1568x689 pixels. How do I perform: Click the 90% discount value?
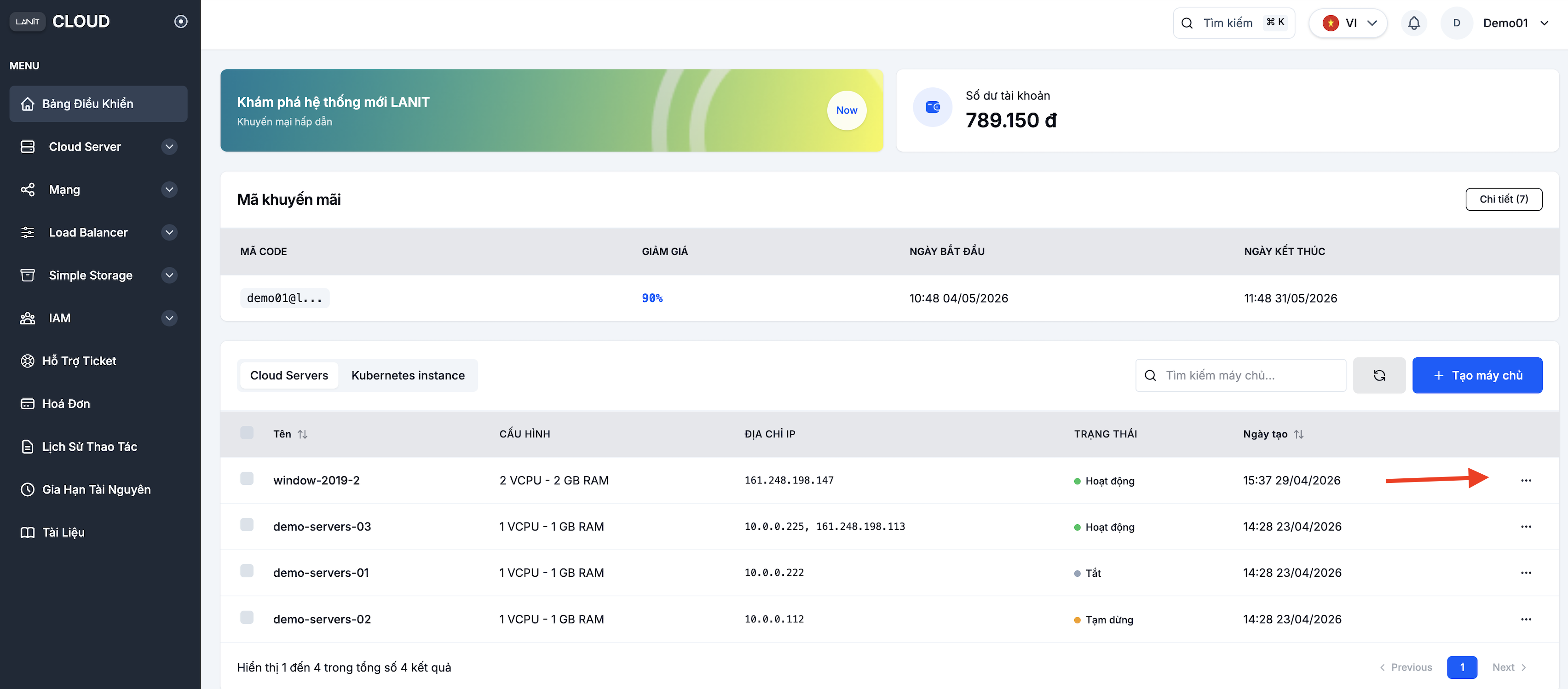click(x=652, y=298)
